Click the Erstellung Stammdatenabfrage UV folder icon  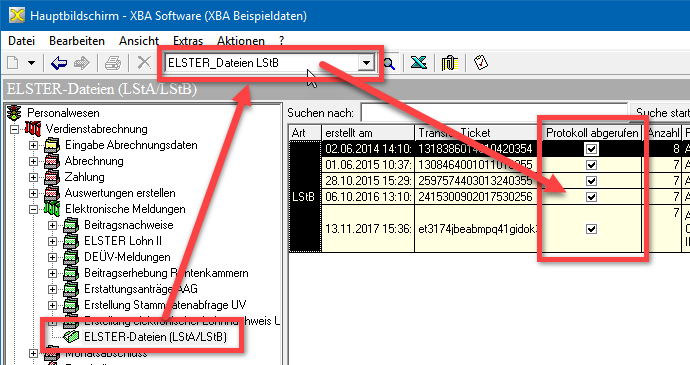(x=71, y=305)
